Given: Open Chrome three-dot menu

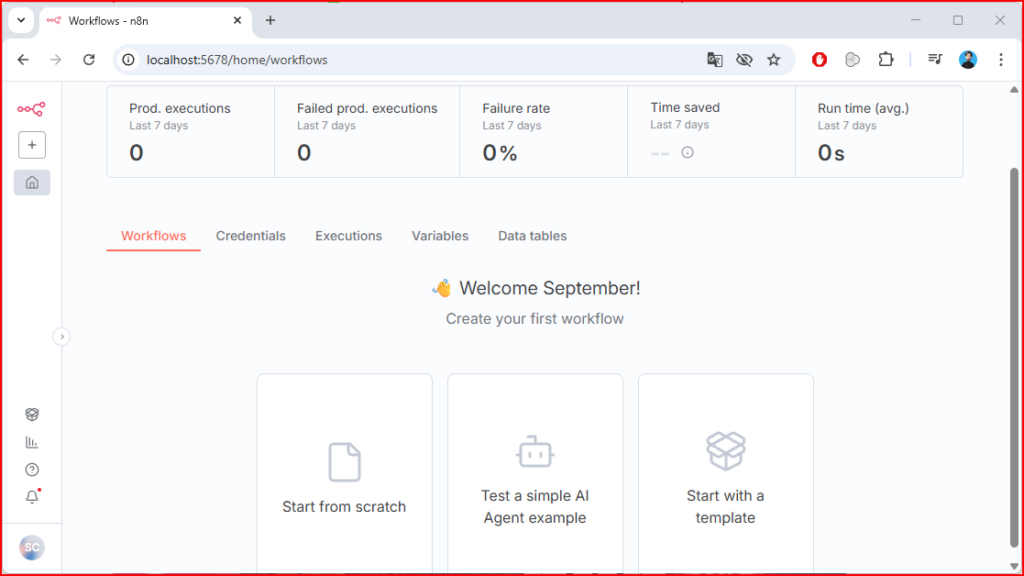Looking at the screenshot, I should (x=1001, y=60).
